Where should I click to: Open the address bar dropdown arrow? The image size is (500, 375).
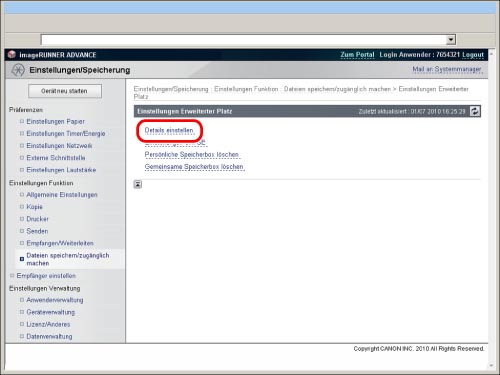click(451, 40)
